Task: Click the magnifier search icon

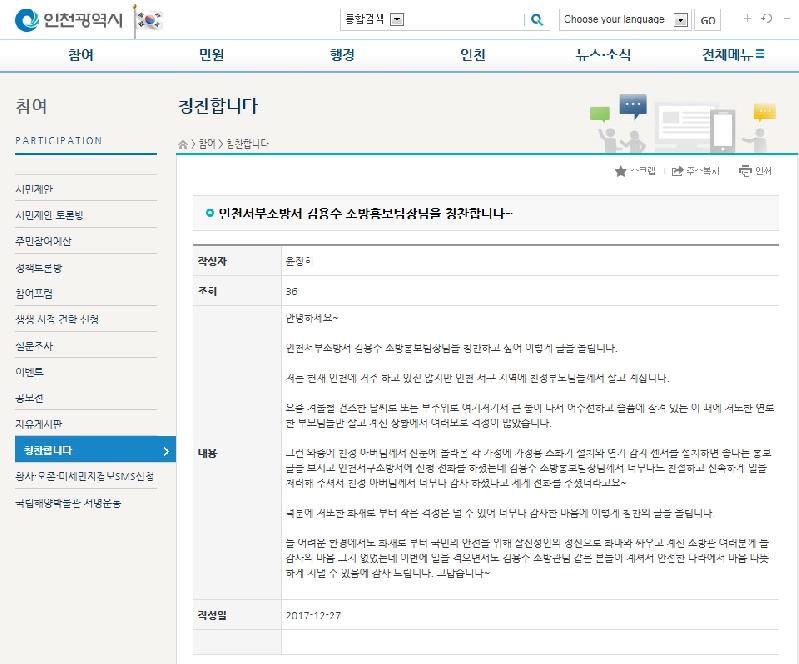Action: 537,19
